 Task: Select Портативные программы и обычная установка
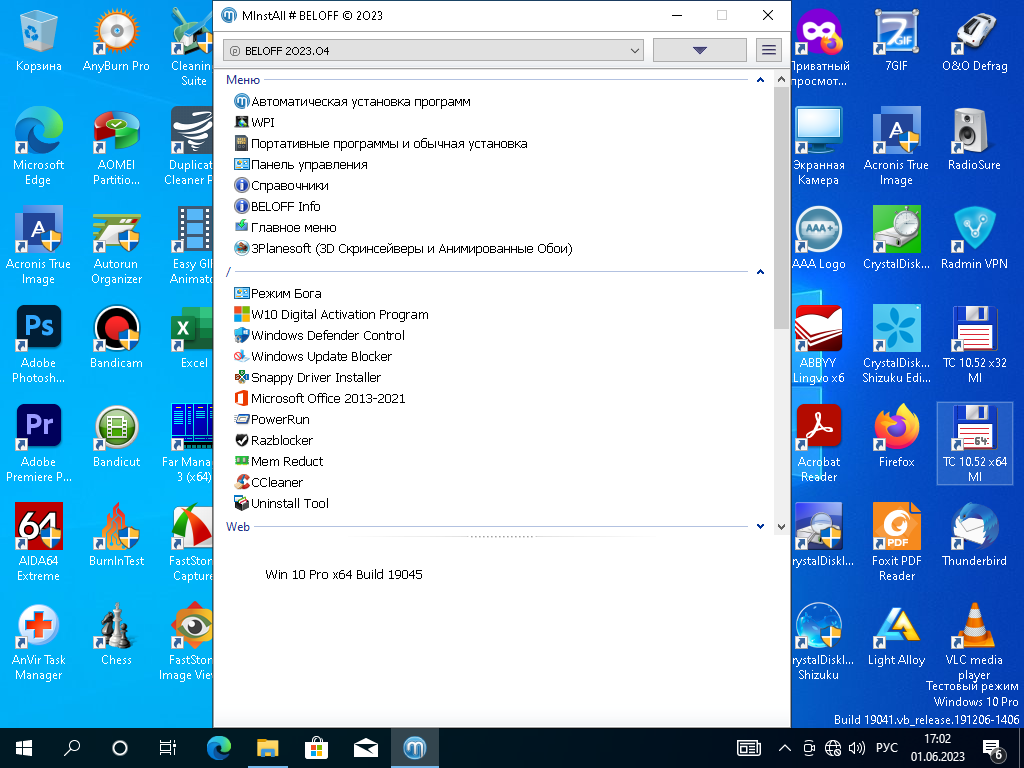pos(381,143)
